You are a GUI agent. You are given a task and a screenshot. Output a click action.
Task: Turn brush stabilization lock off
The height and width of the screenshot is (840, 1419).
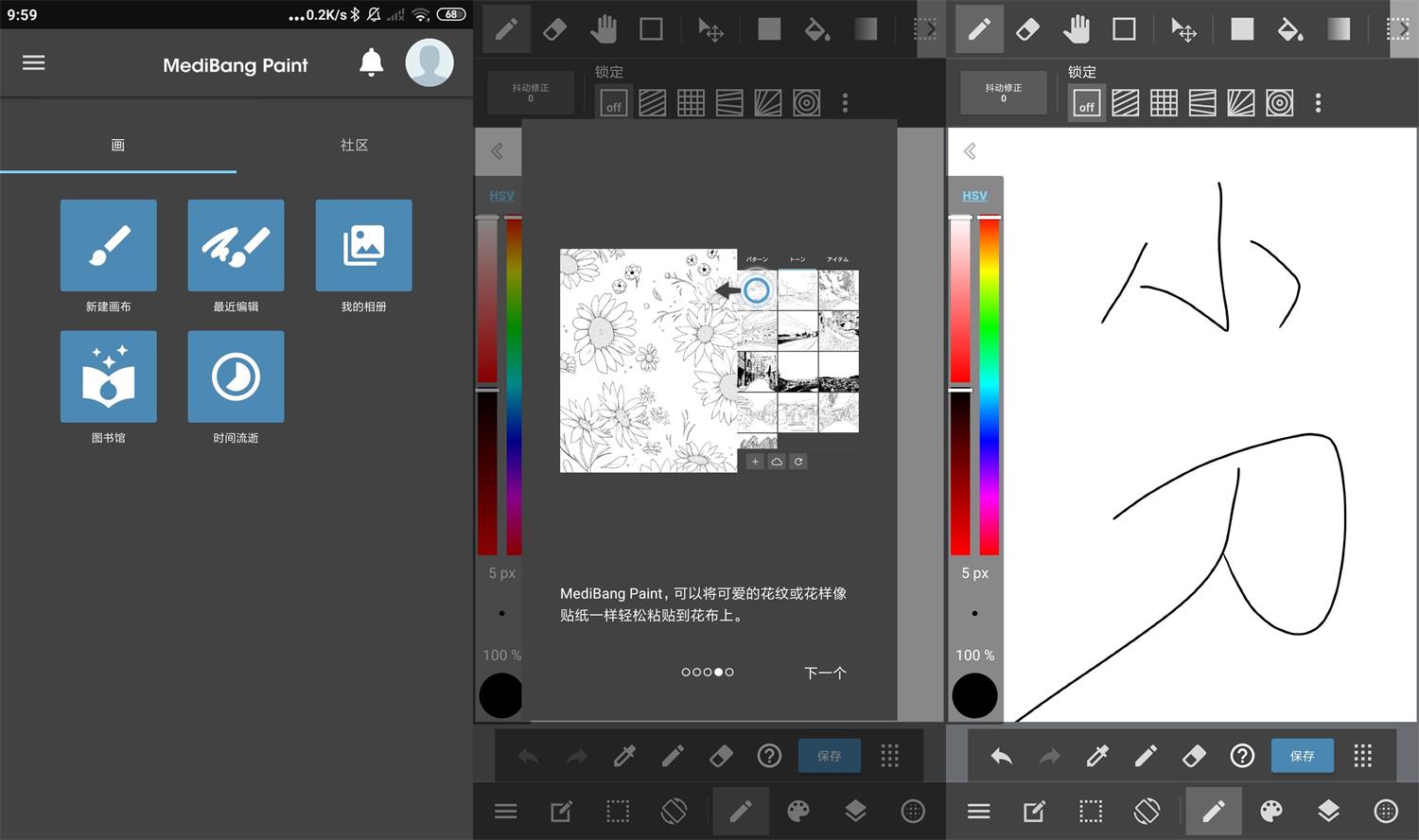click(1086, 104)
